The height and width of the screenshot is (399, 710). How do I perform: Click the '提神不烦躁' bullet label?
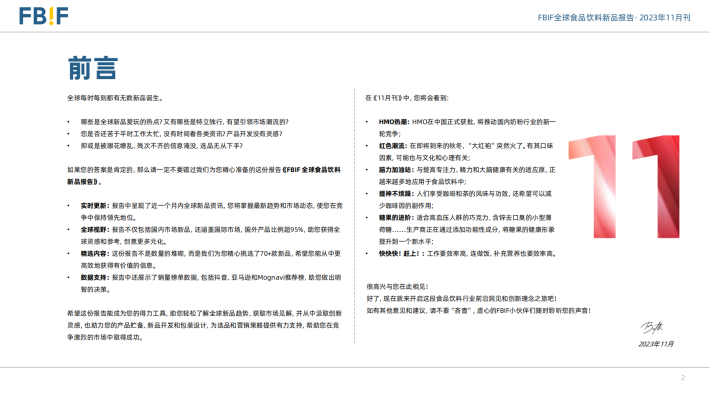click(396, 194)
